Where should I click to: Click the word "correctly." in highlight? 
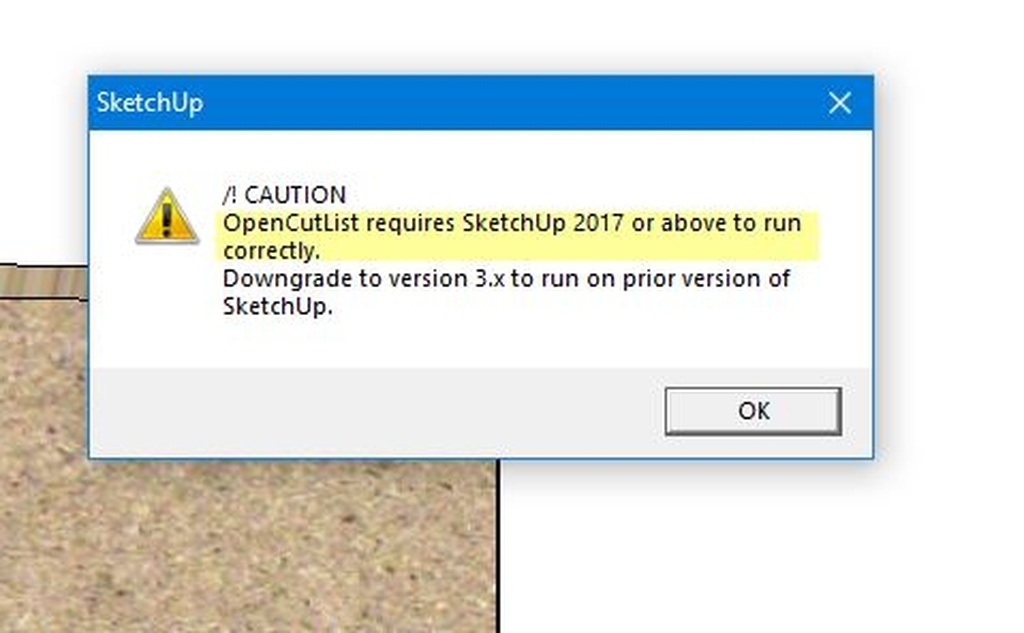[271, 251]
